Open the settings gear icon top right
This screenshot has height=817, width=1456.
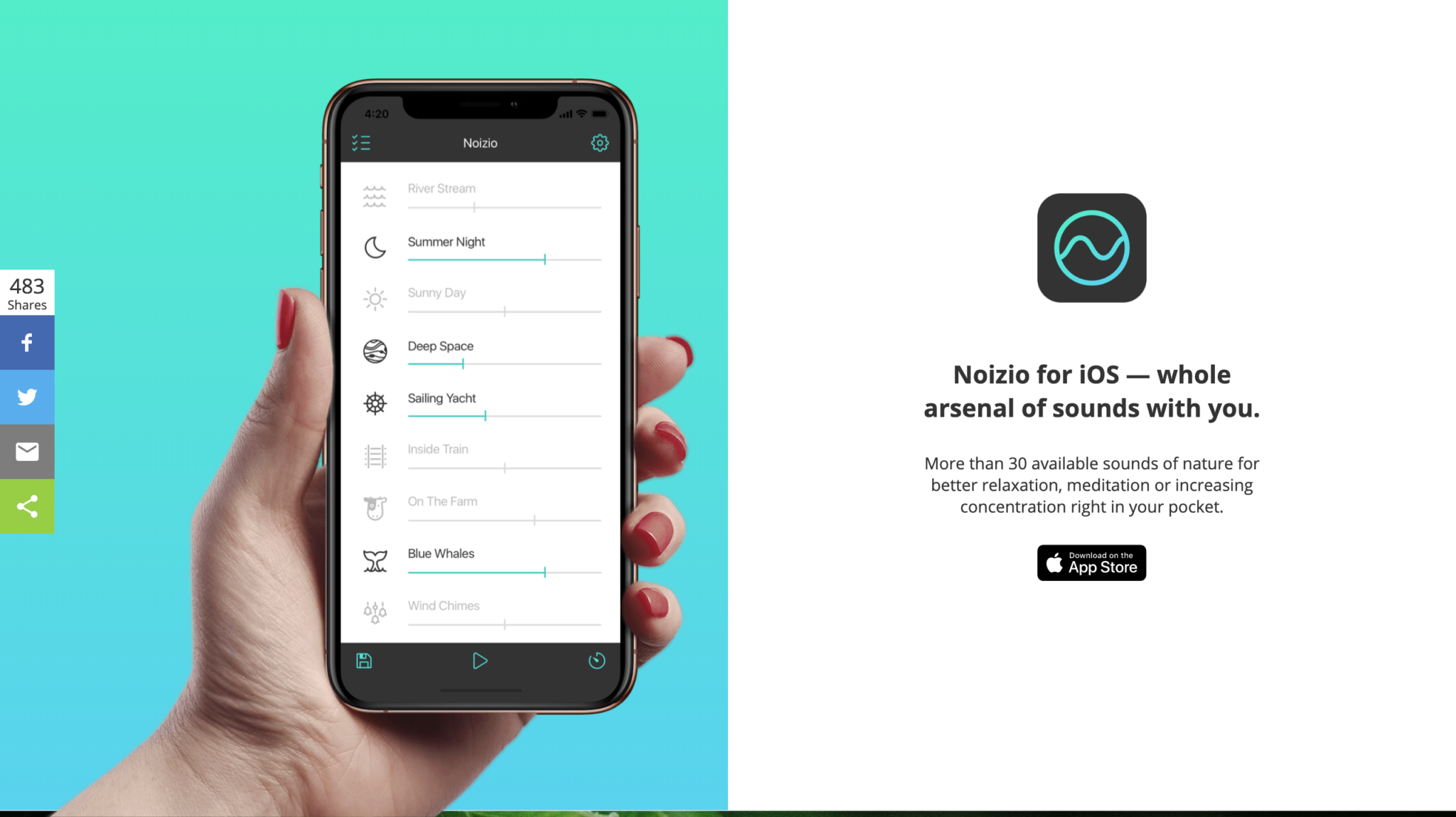pos(599,143)
